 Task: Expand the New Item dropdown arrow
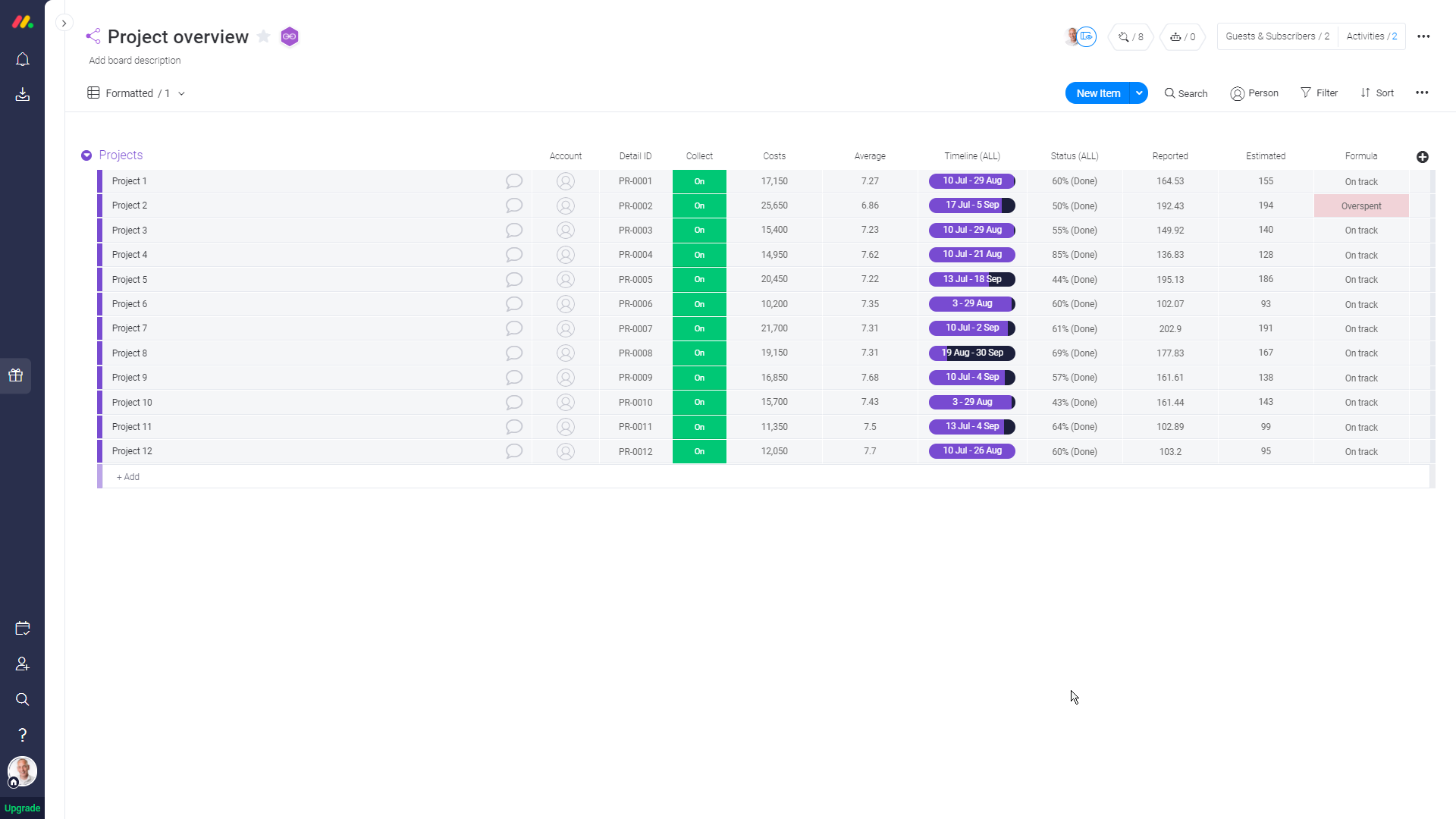(x=1138, y=93)
